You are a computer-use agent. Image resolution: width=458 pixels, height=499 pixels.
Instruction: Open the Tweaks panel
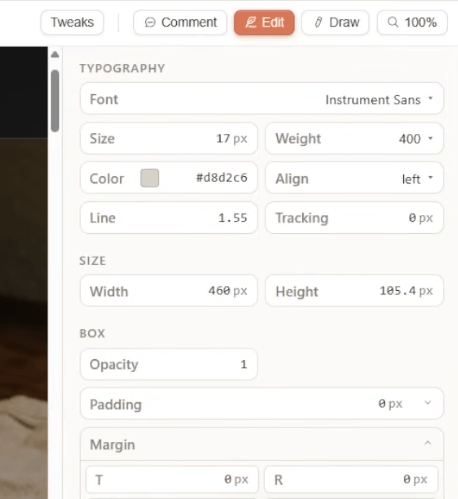click(72, 22)
